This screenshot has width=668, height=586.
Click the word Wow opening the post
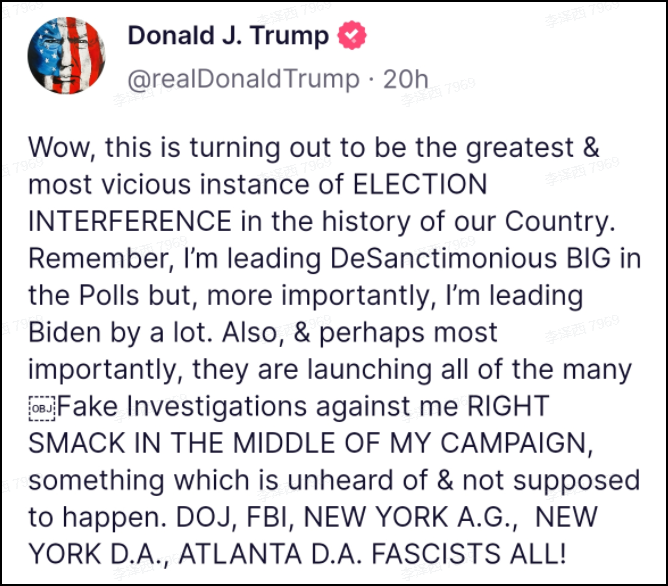click(x=58, y=148)
